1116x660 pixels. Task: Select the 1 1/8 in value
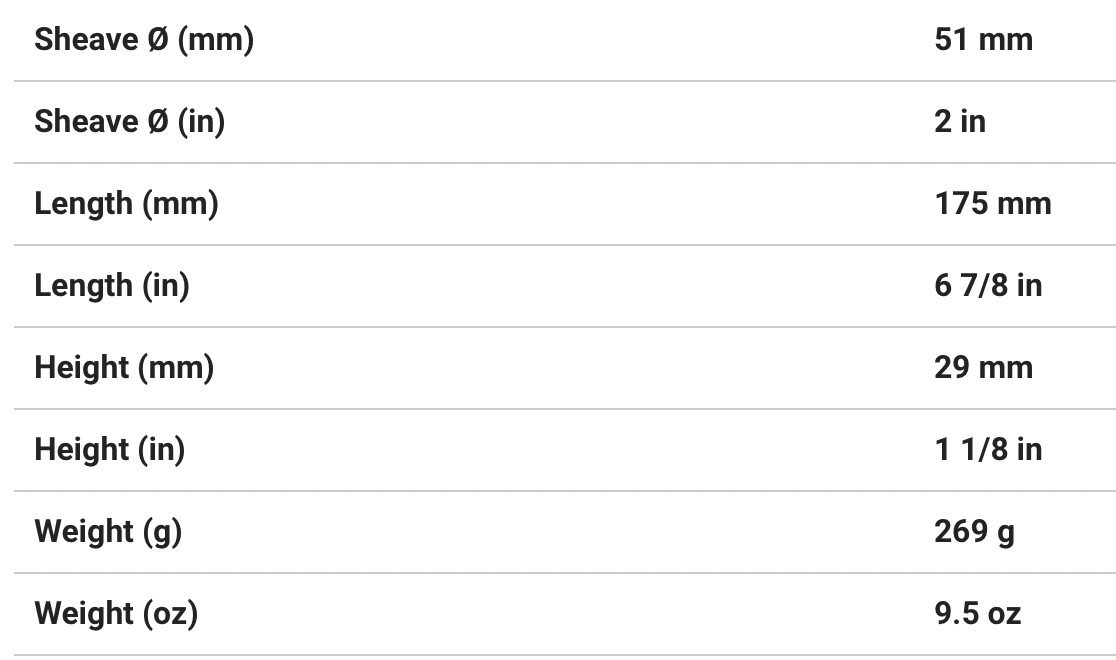(988, 450)
